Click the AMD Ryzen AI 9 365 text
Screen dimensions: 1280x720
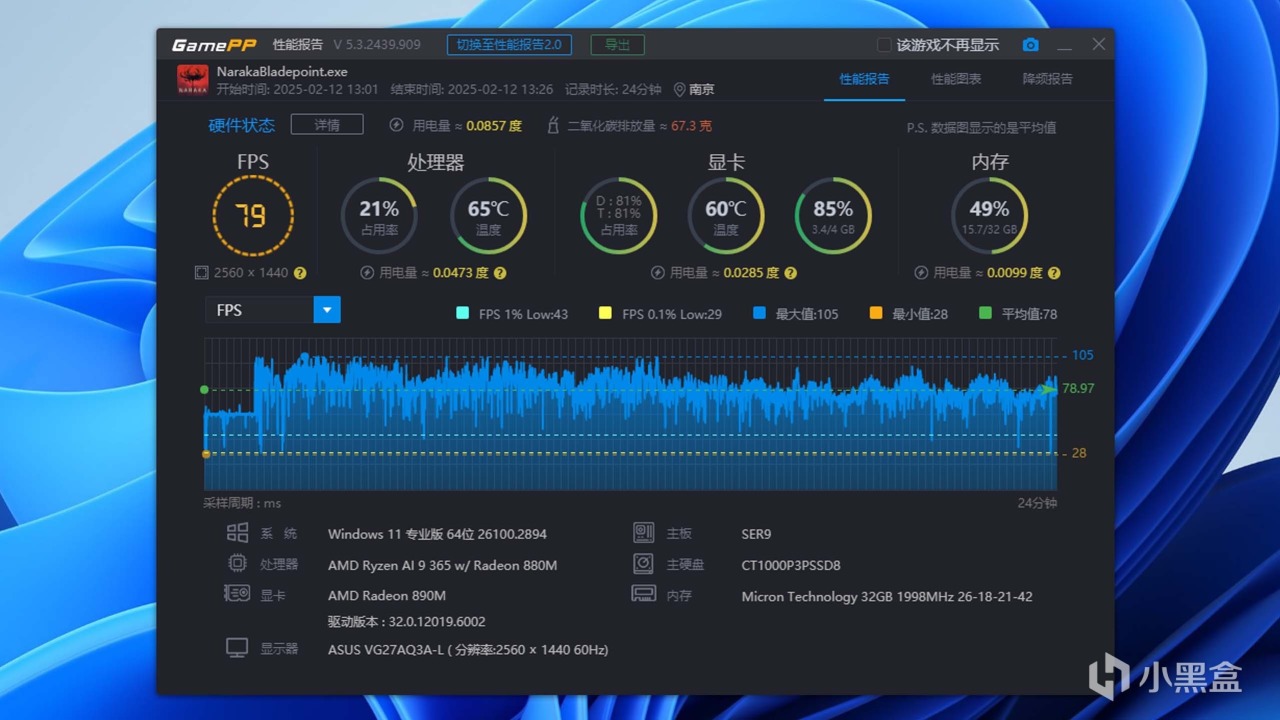point(442,565)
